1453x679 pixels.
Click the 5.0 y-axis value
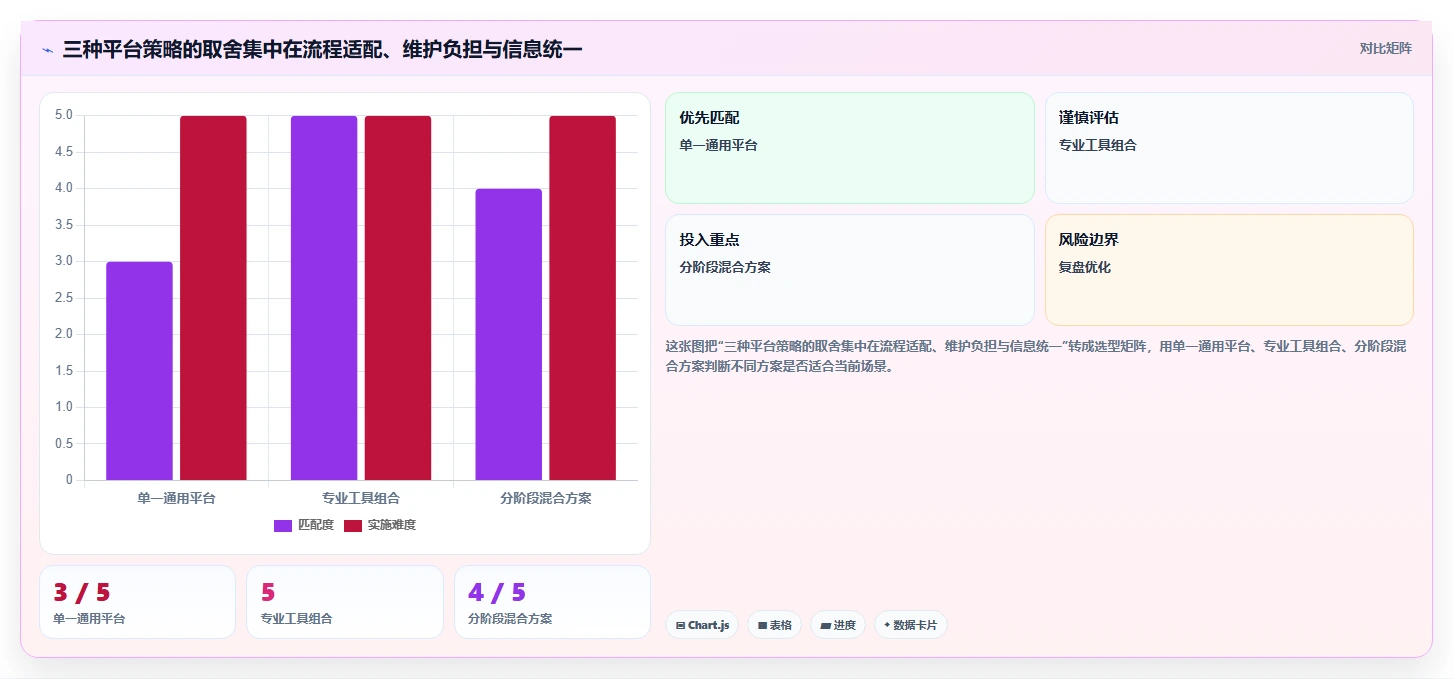pyautogui.click(x=63, y=115)
